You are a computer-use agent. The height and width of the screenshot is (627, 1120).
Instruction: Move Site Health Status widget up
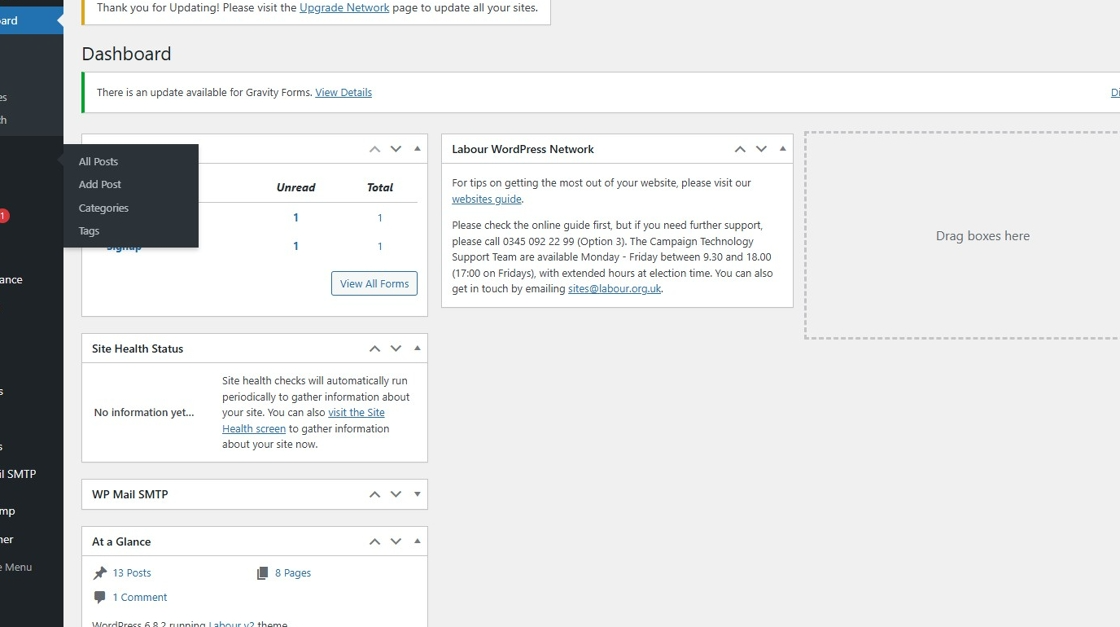pos(374,348)
